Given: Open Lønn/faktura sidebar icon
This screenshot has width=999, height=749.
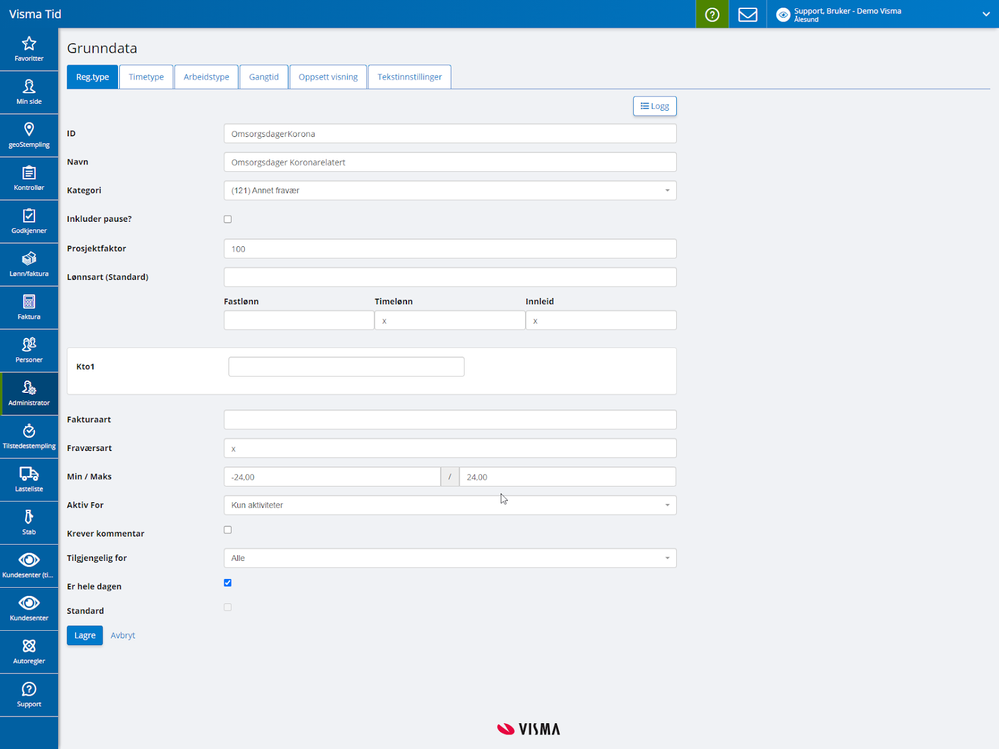Looking at the screenshot, I should click(29, 259).
